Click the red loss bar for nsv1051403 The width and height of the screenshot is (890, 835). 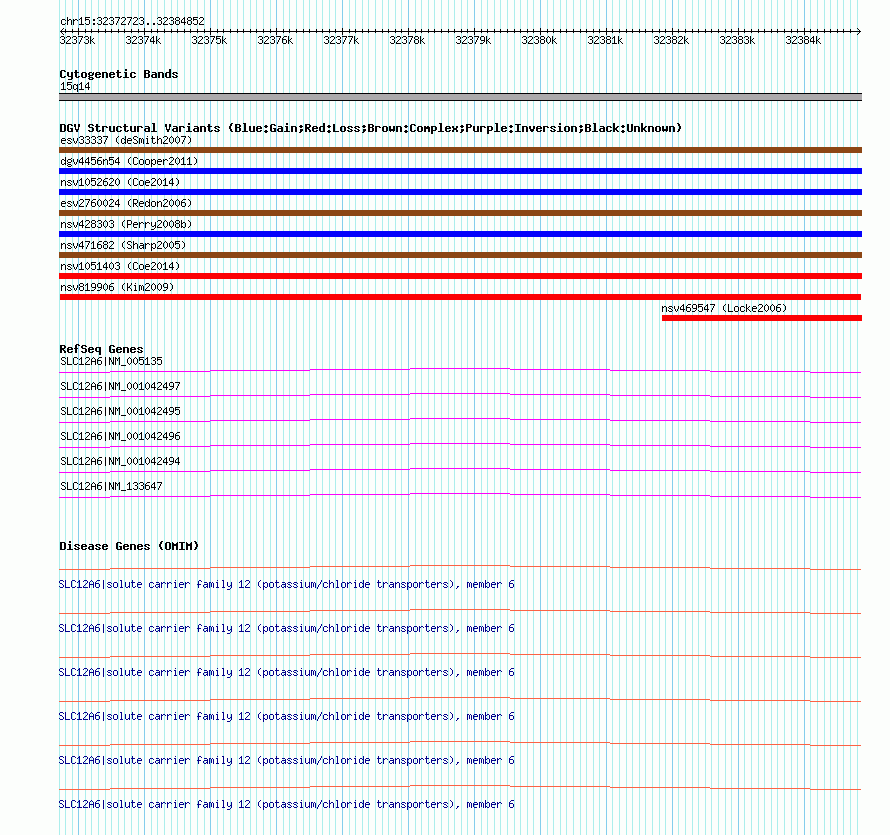(460, 276)
